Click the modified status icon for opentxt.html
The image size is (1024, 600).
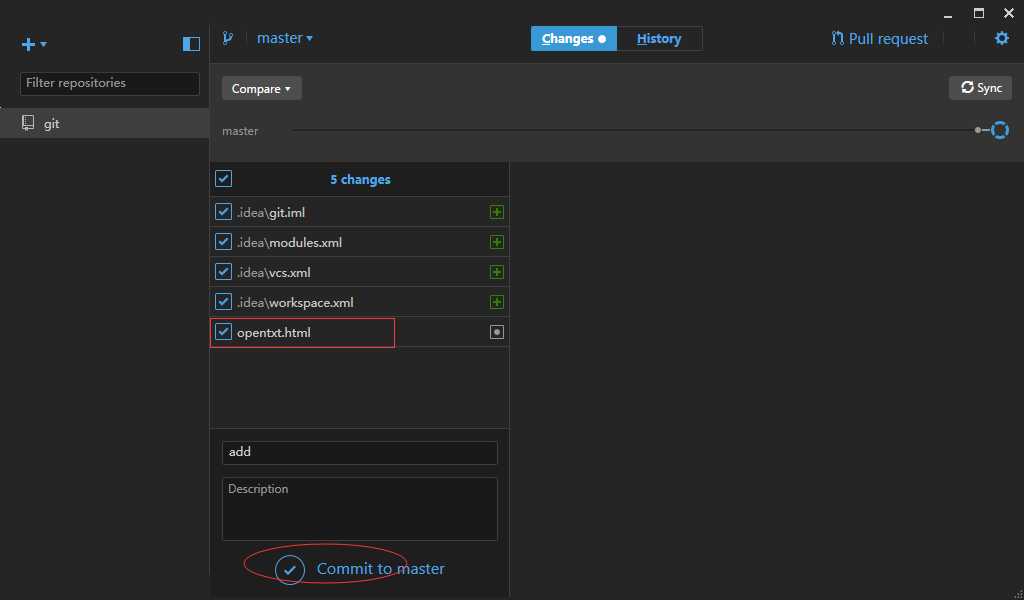coord(496,332)
